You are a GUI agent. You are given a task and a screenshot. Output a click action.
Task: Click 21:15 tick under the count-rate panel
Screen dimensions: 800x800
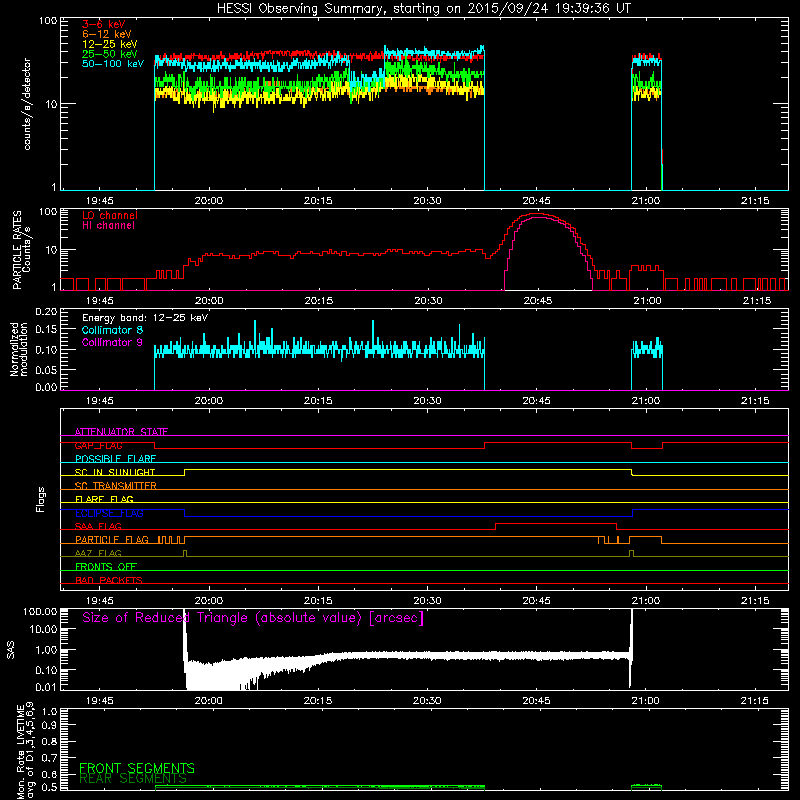click(755, 201)
